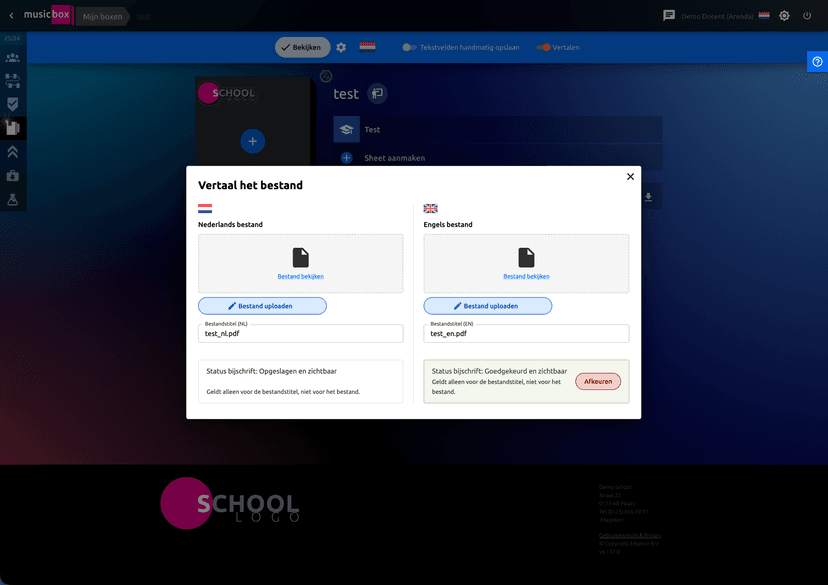Edit the Bestandstitel (NL) field
The height and width of the screenshot is (585, 828).
300,333
